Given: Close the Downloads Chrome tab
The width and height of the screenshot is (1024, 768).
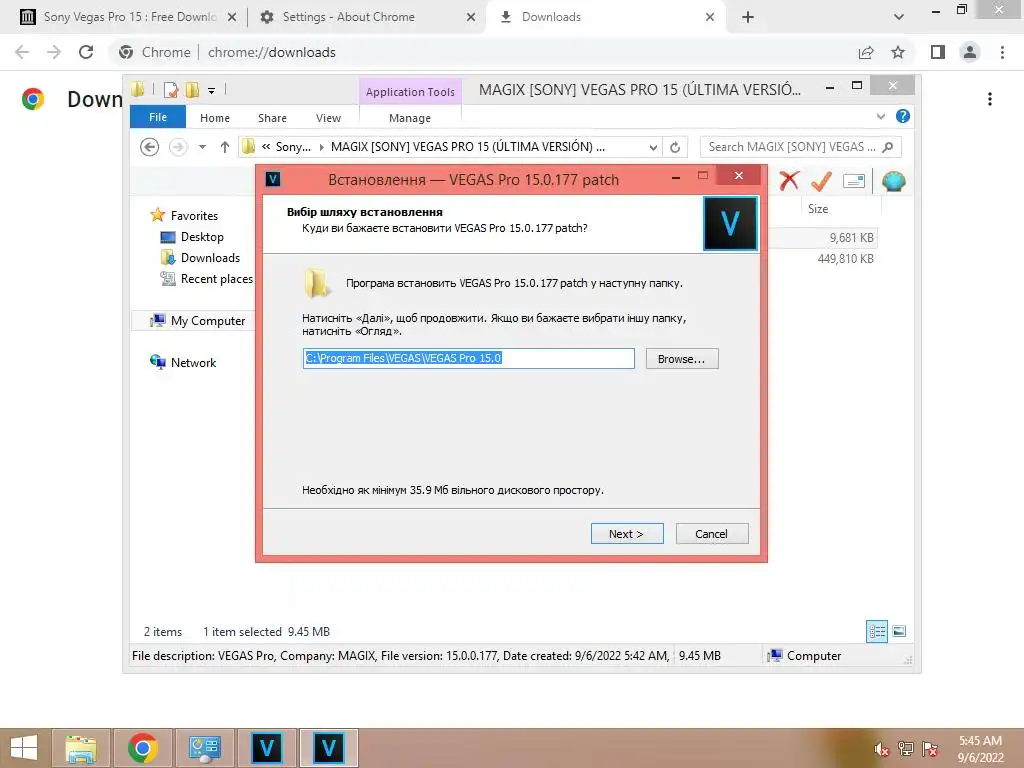Looking at the screenshot, I should click(710, 17).
